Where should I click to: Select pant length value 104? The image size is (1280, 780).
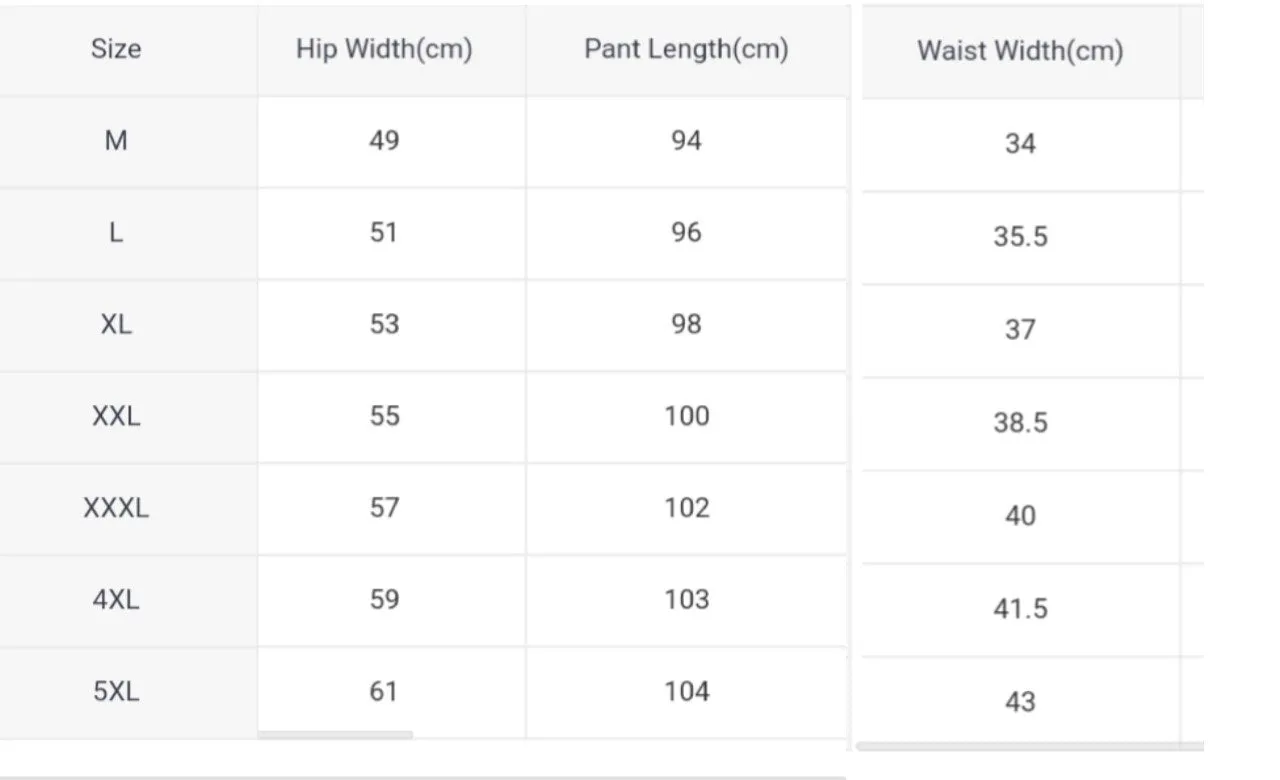tap(686, 692)
